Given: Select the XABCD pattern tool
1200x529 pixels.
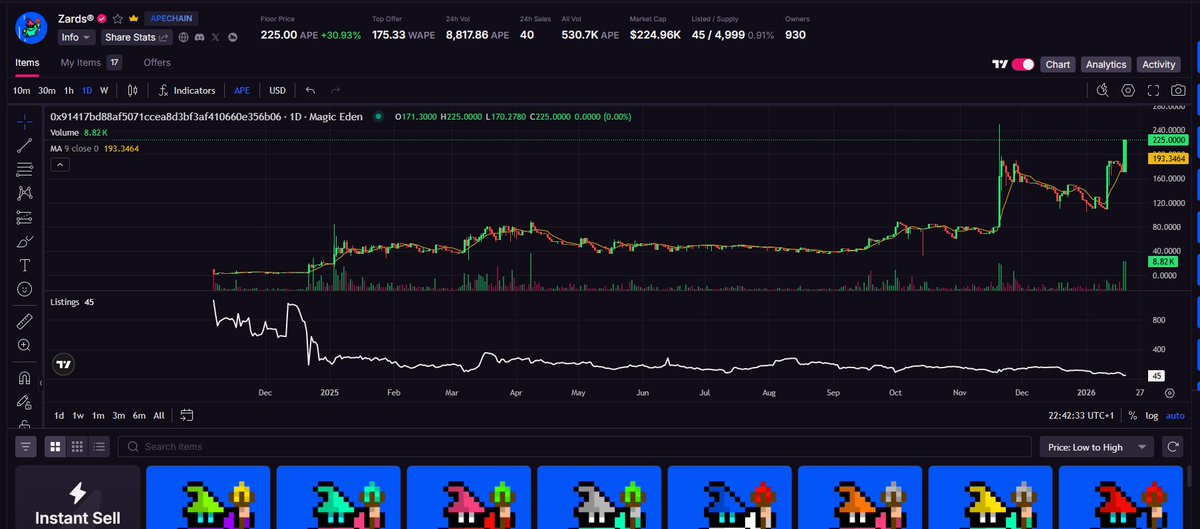Looking at the screenshot, I should [x=24, y=193].
